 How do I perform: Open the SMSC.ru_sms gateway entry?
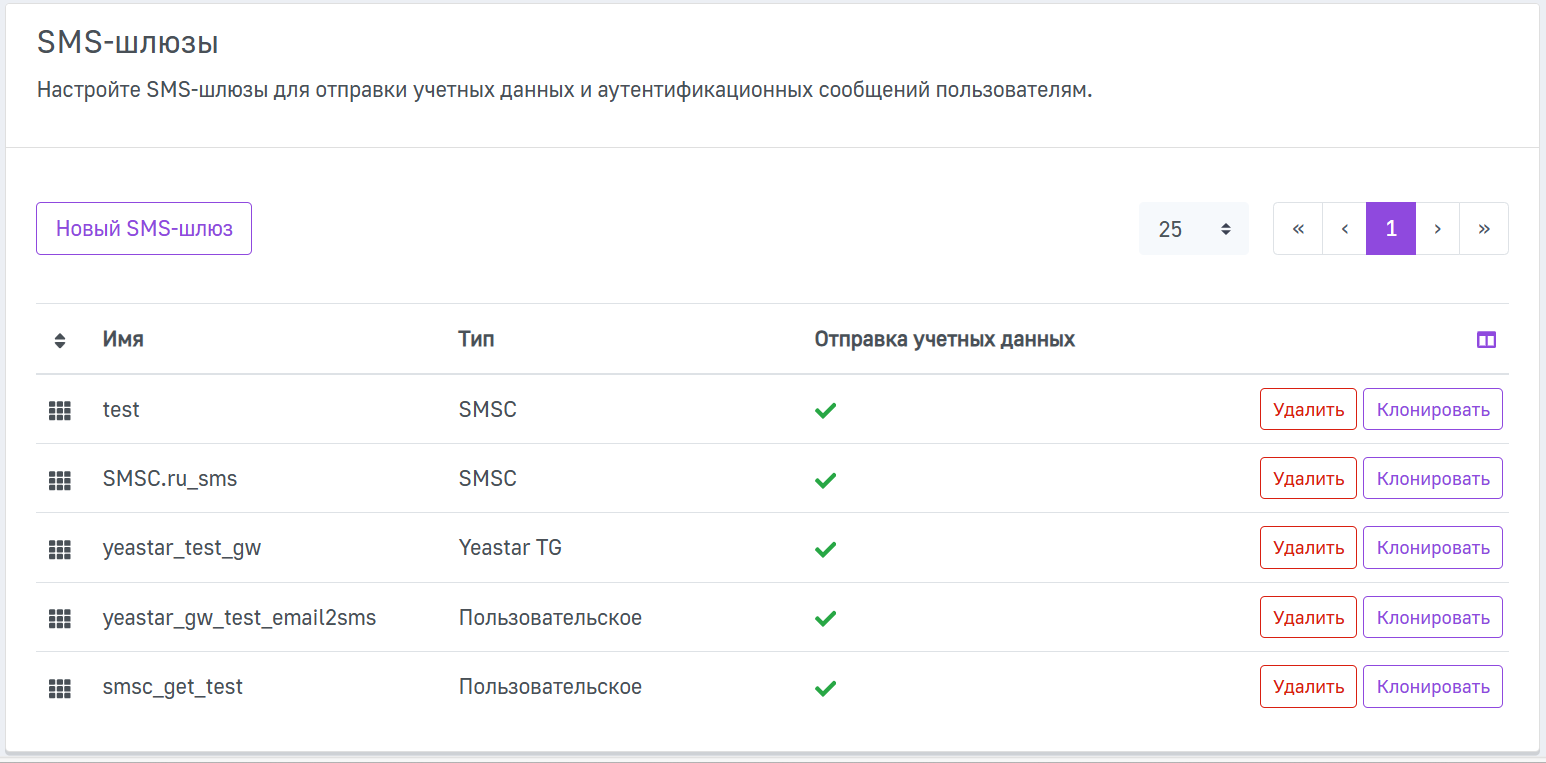coord(170,479)
